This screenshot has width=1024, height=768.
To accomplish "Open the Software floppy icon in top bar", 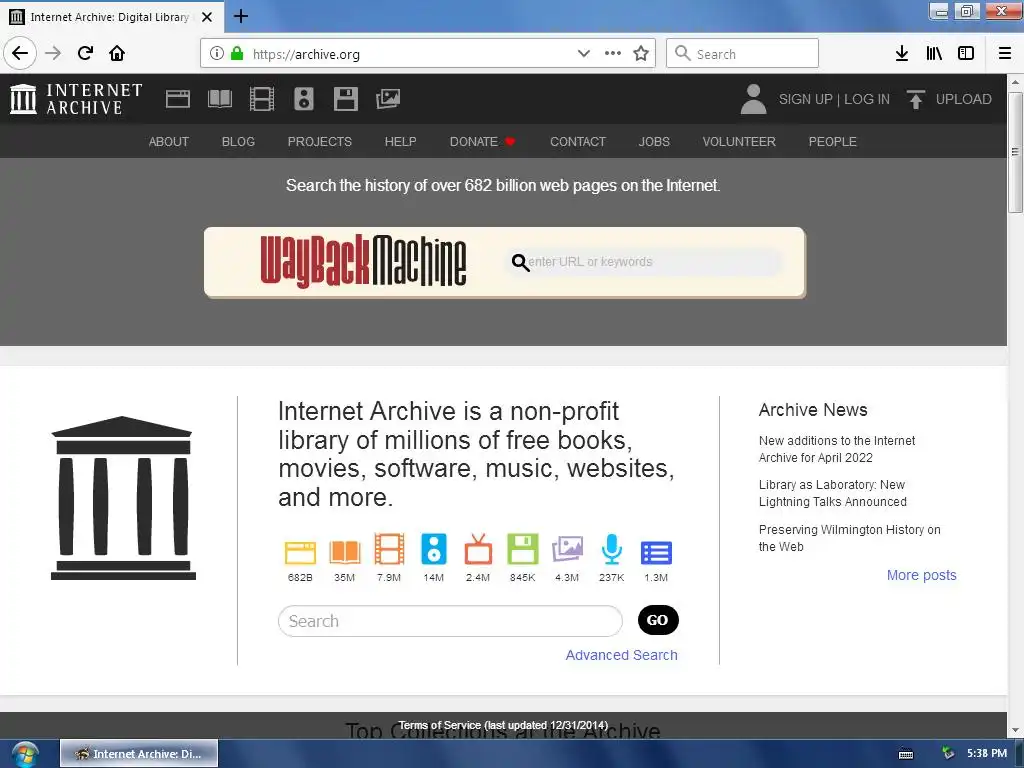I will click(x=345, y=99).
